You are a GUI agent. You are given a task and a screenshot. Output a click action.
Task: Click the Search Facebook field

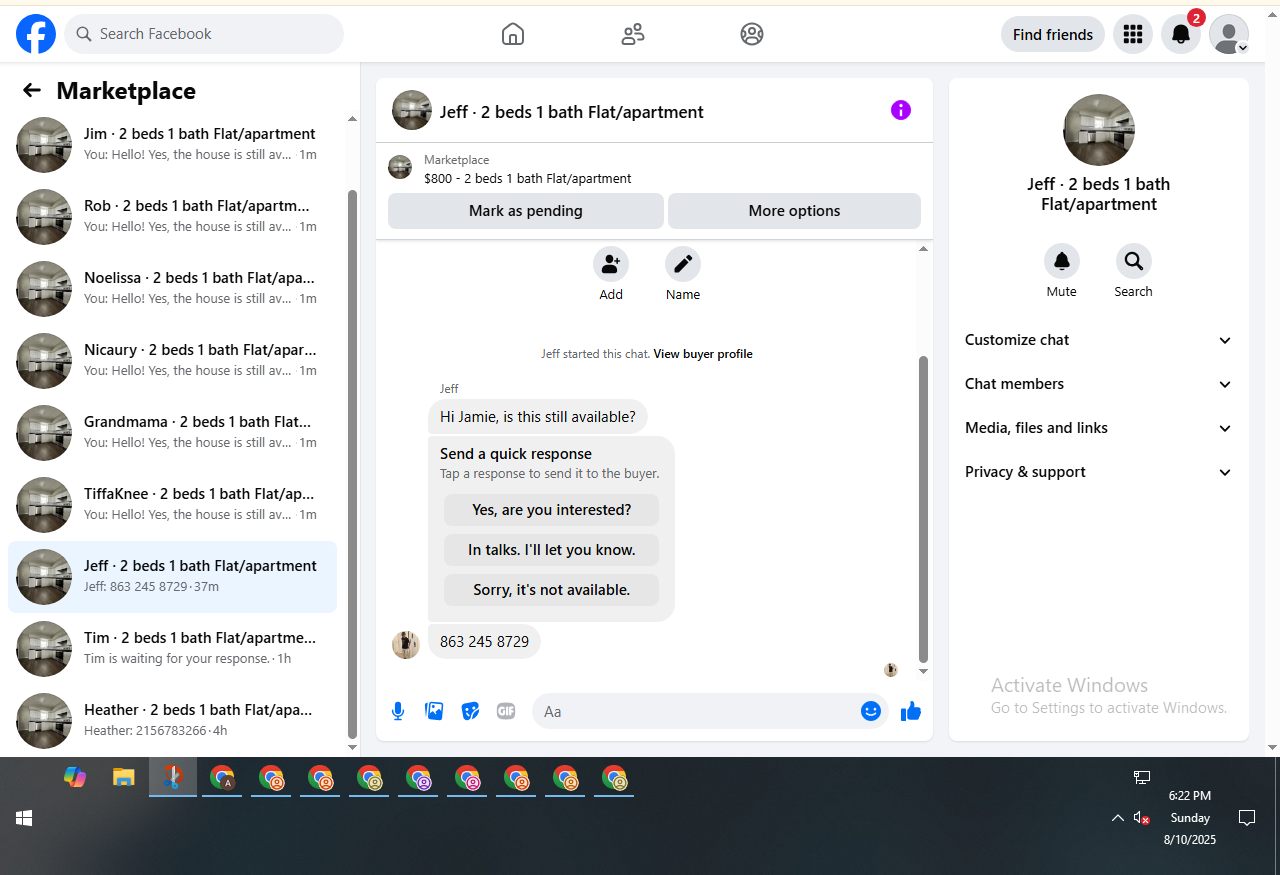click(204, 34)
